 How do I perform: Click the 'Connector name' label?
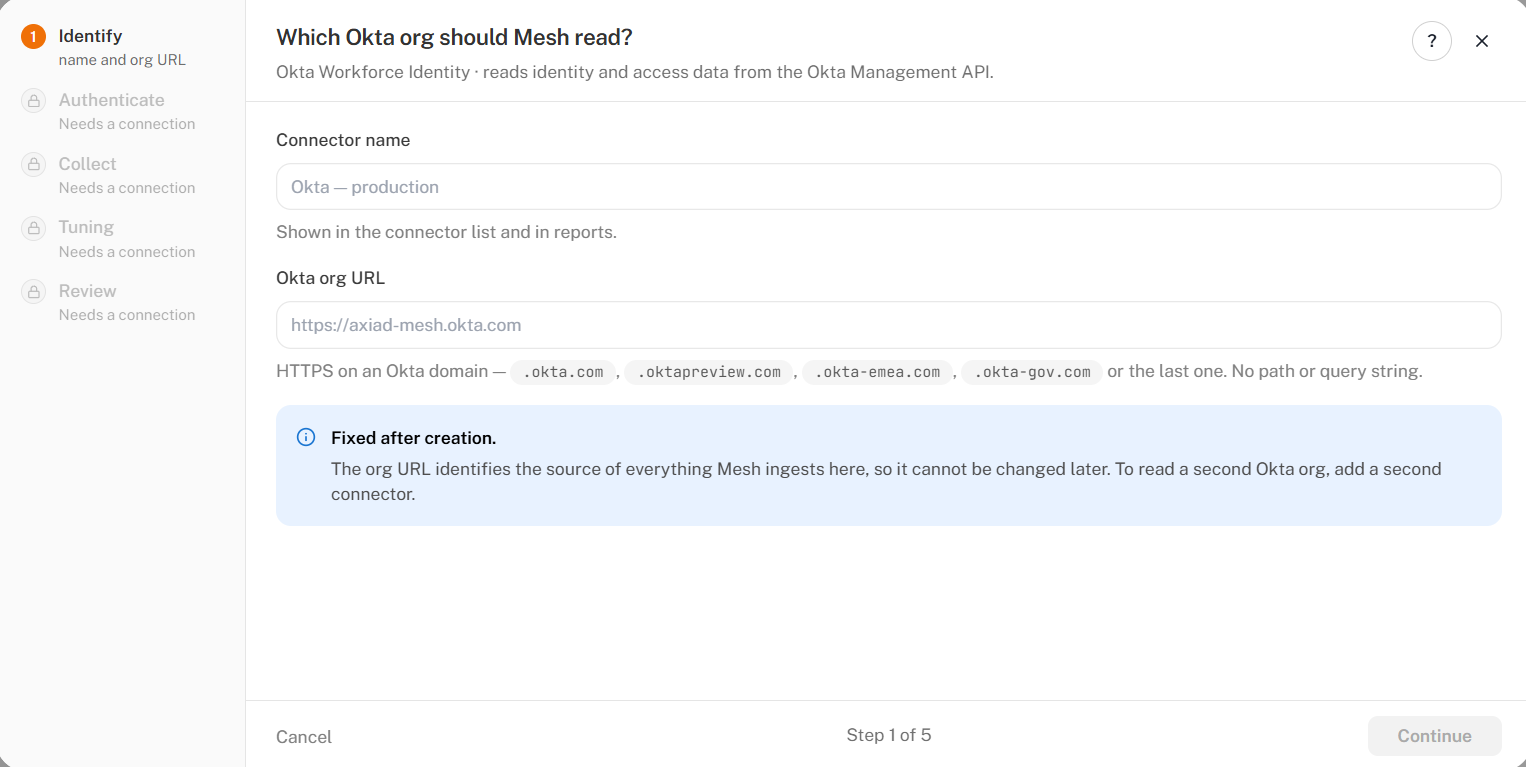[x=343, y=140]
